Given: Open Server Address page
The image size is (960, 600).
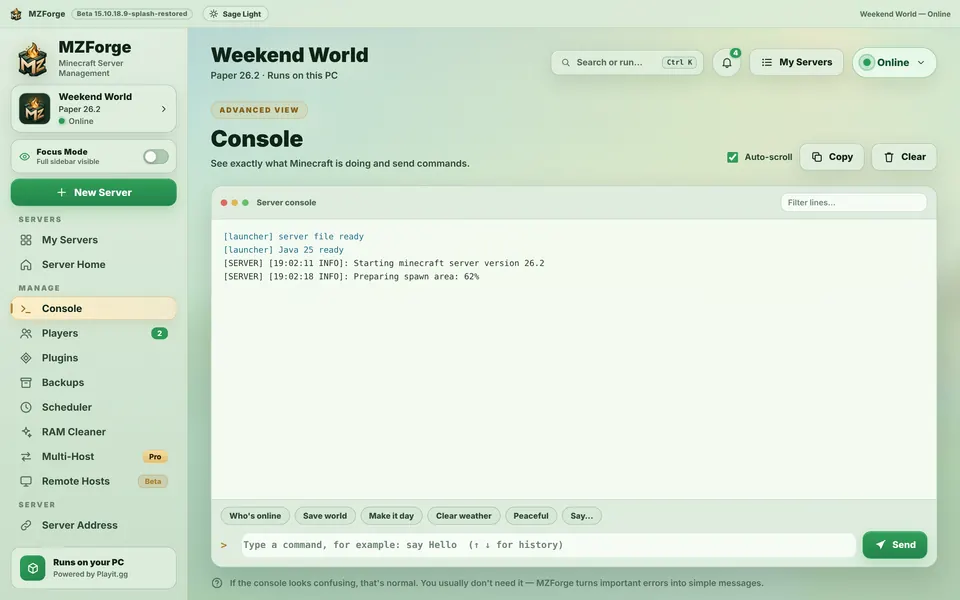Looking at the screenshot, I should click(x=93, y=525).
